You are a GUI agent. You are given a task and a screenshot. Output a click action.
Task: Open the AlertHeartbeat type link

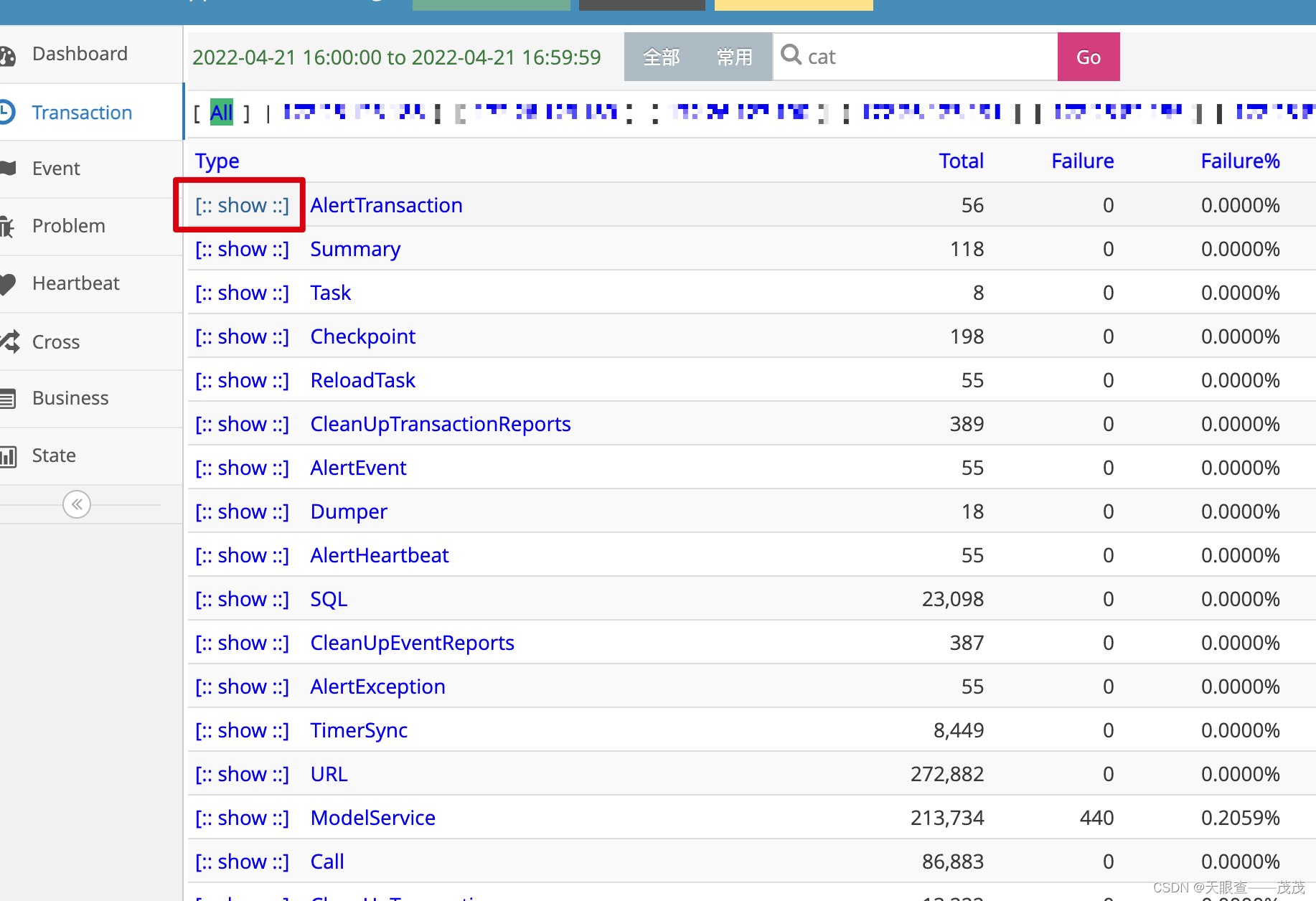[x=380, y=555]
